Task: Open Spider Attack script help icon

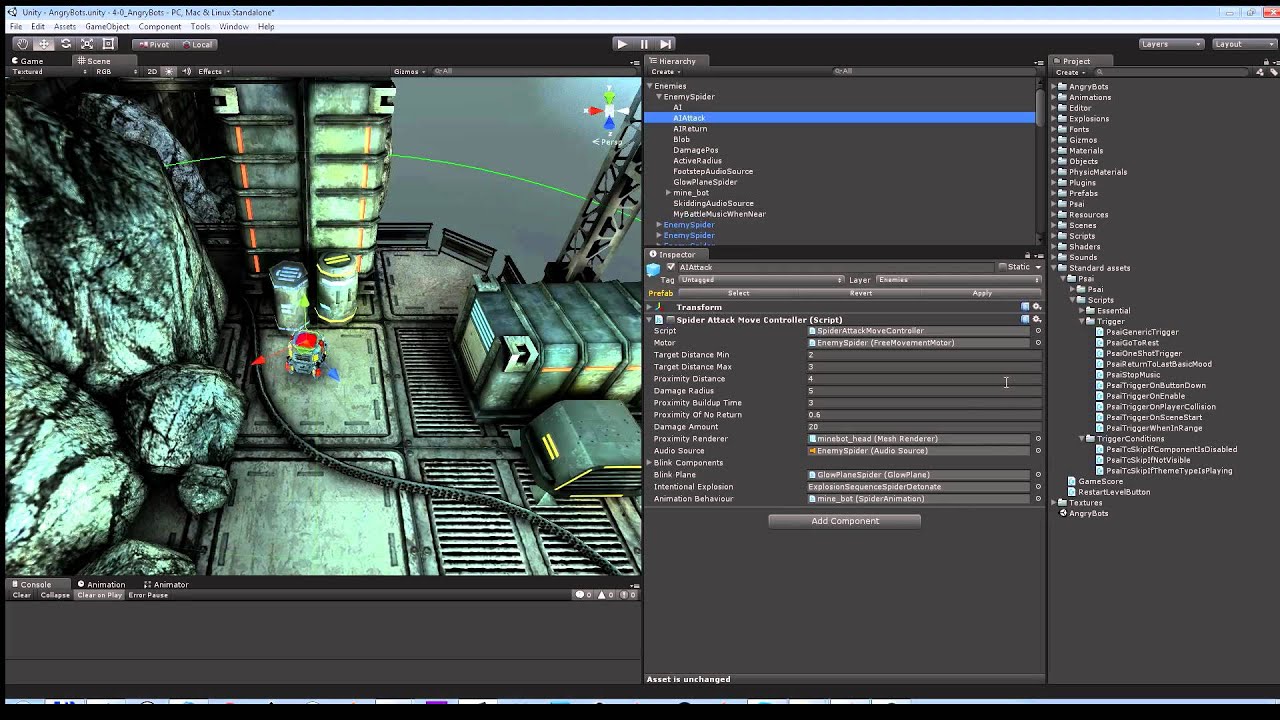Action: 1025,320
